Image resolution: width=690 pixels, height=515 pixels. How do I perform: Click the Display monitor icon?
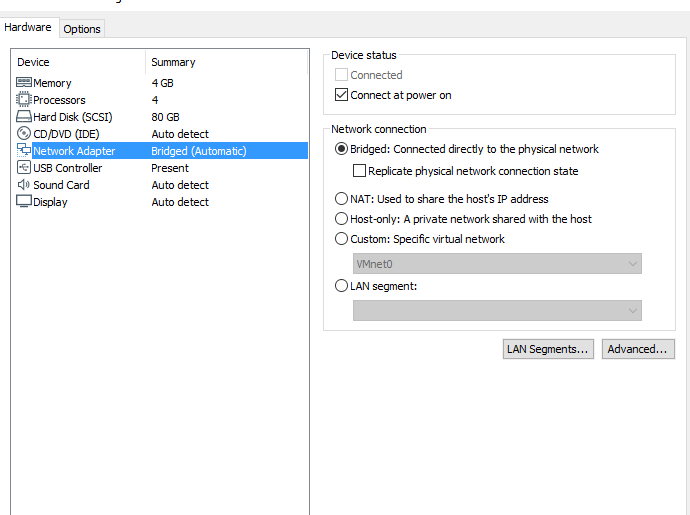[24, 201]
